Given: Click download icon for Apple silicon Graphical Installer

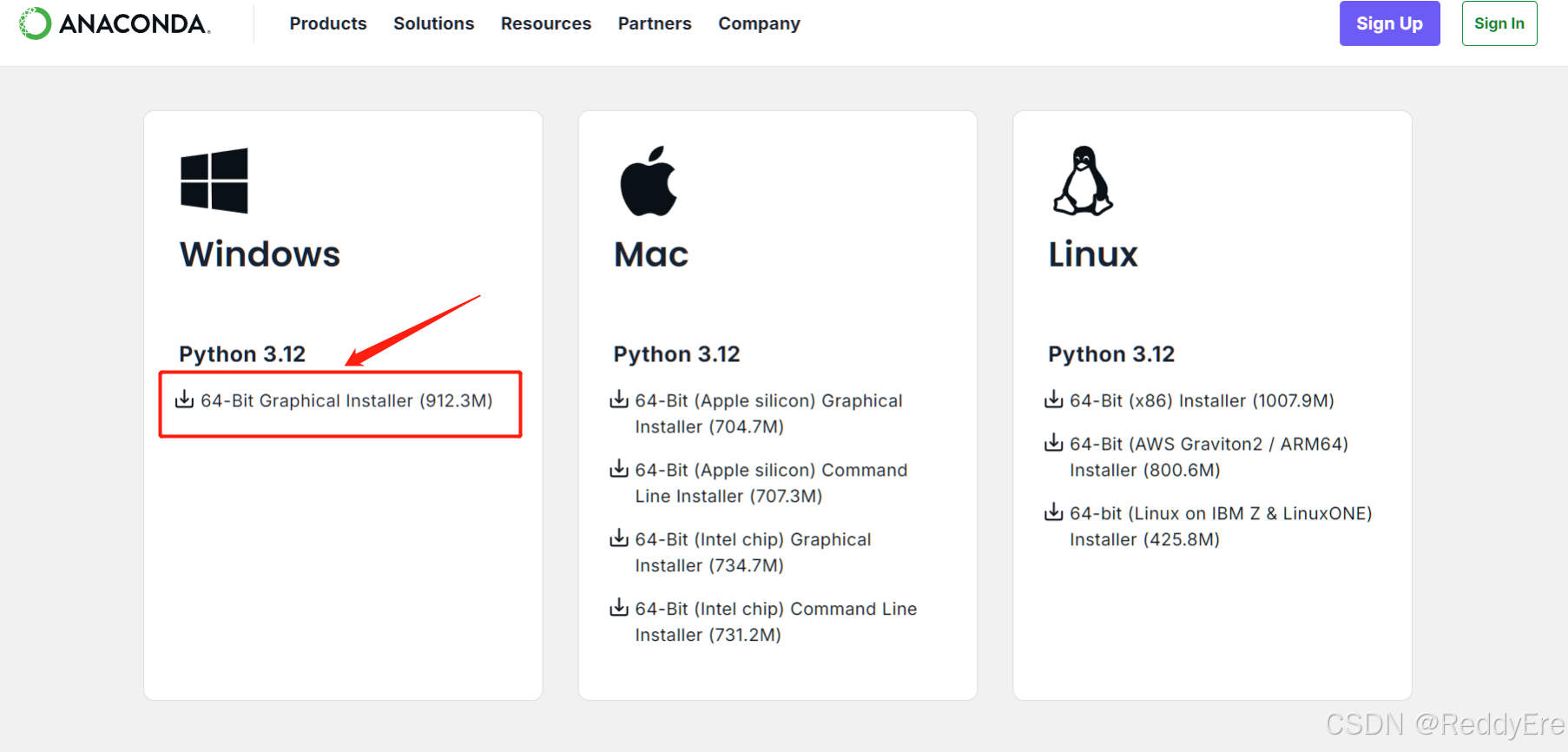Looking at the screenshot, I should 619,399.
